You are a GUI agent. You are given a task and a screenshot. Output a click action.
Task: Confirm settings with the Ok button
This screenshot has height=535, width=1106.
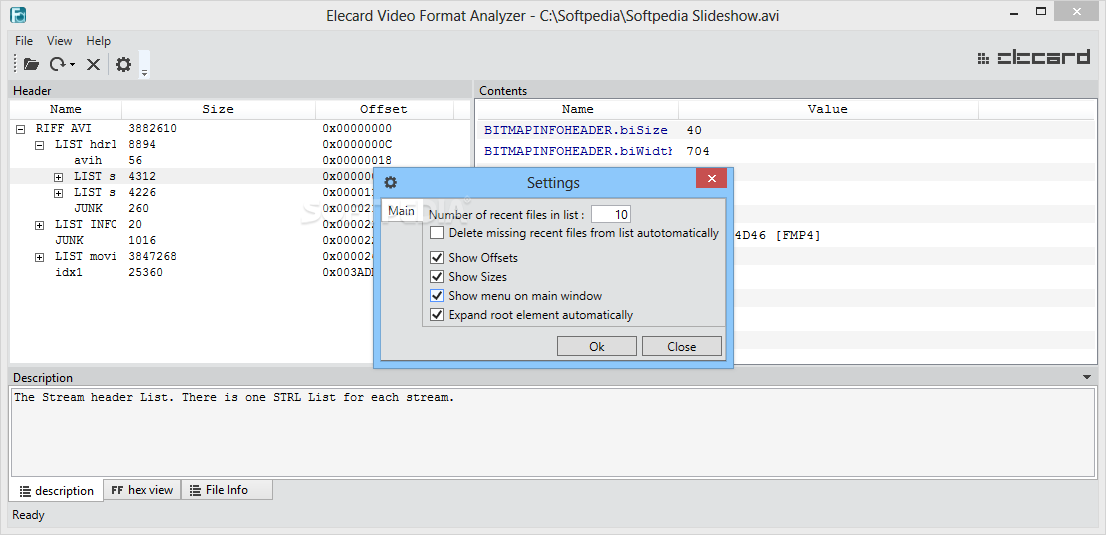597,347
